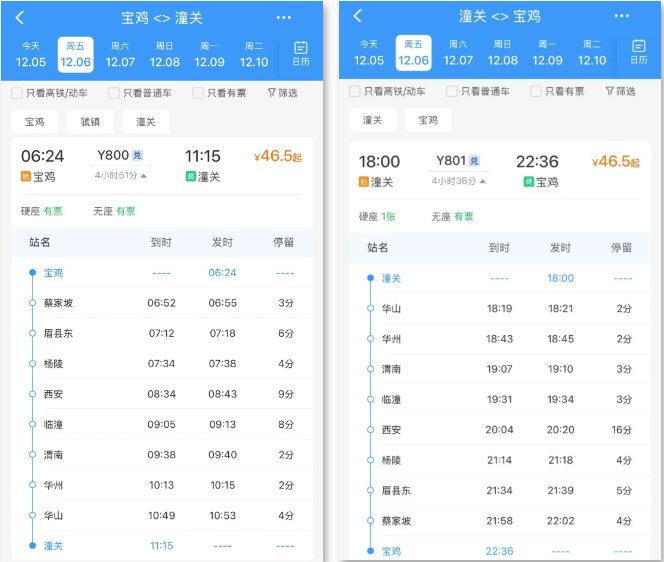664x562 pixels.
Task: Open 筛选 filter on 宝鸡 <> 潼关 page
Action: [283, 93]
